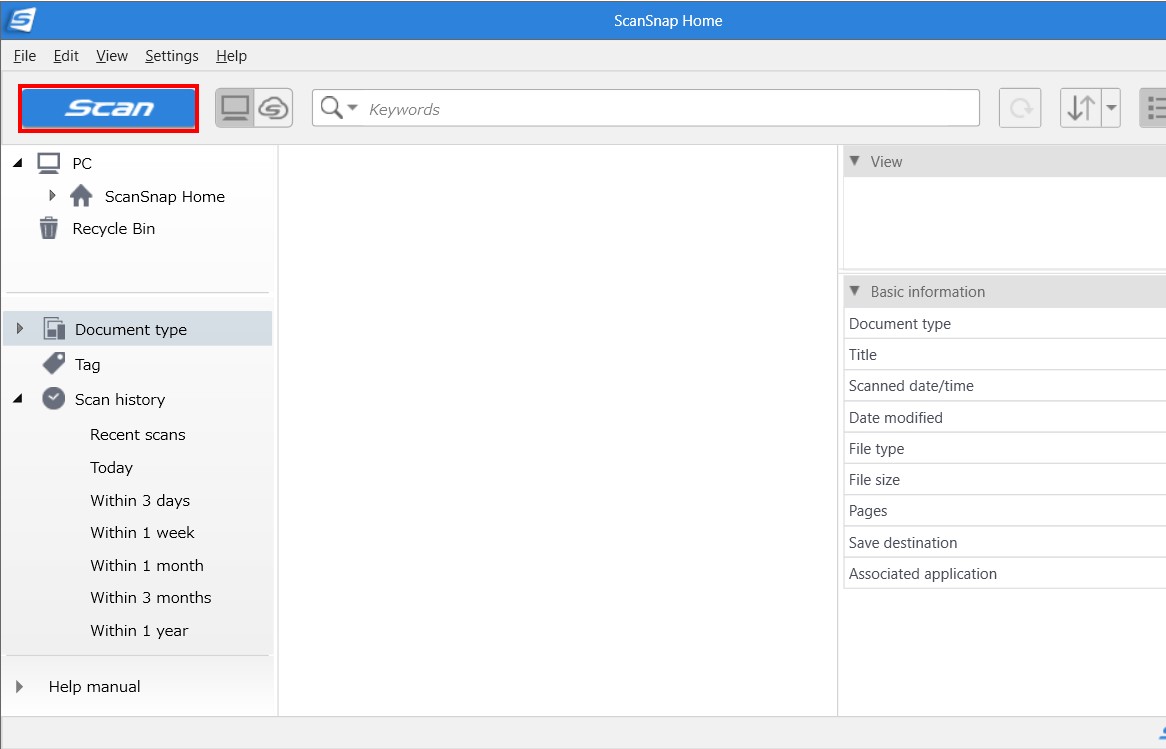The image size is (1166, 749).
Task: Select Today in scan history
Action: click(112, 467)
